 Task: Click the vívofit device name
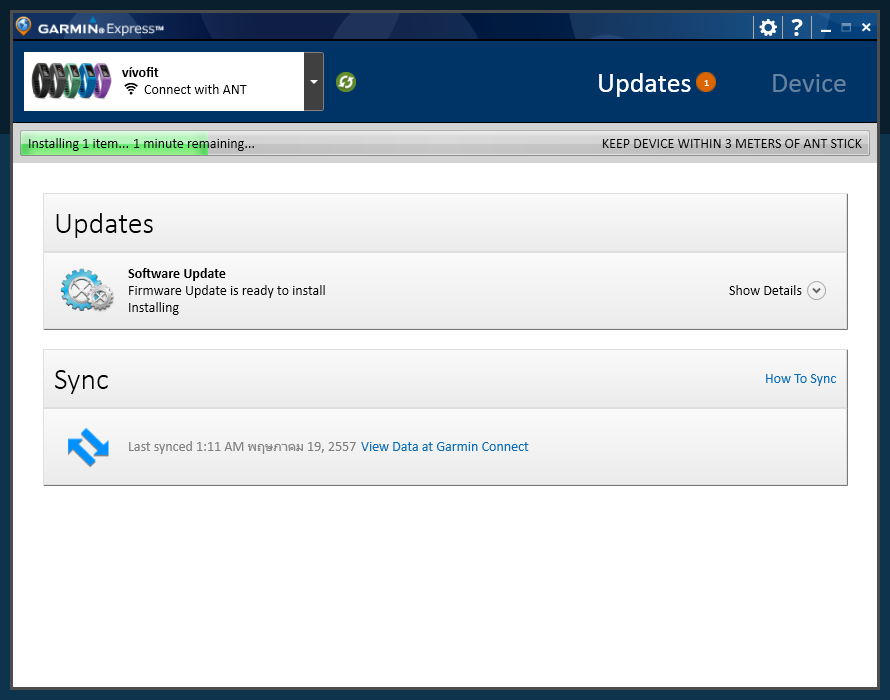[x=140, y=72]
